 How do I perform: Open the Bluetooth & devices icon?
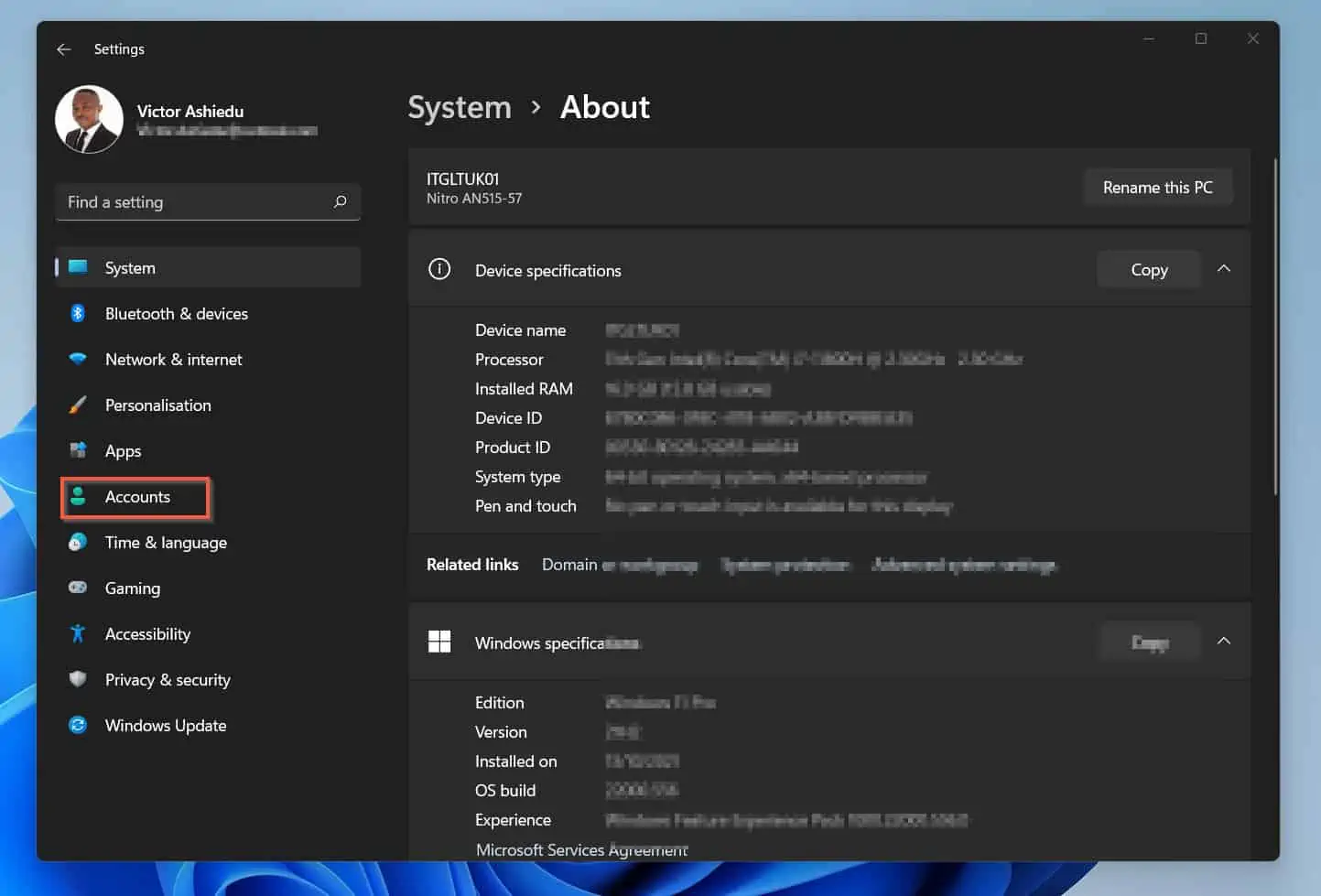(78, 313)
